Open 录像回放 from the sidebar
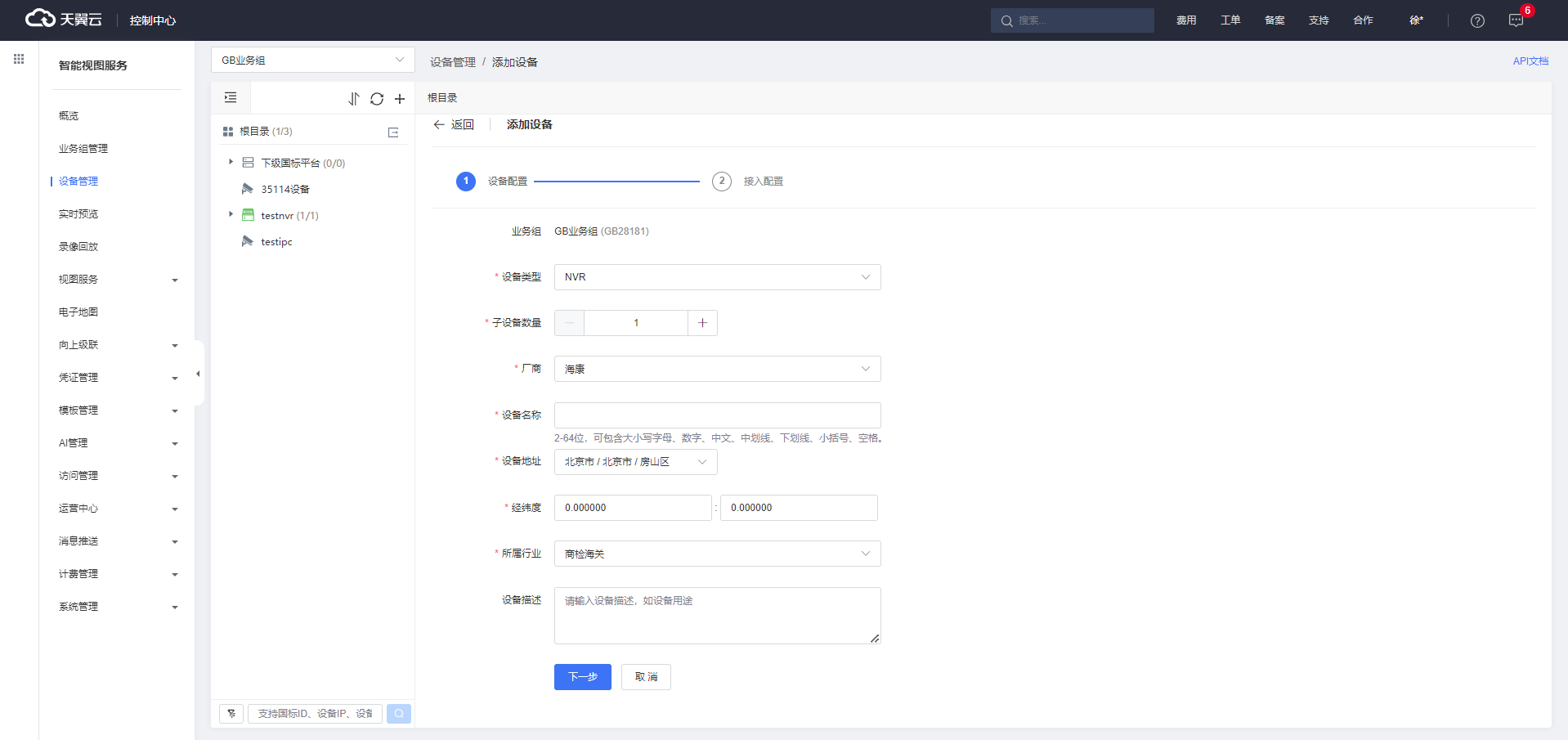This screenshot has height=740, width=1568. click(78, 247)
